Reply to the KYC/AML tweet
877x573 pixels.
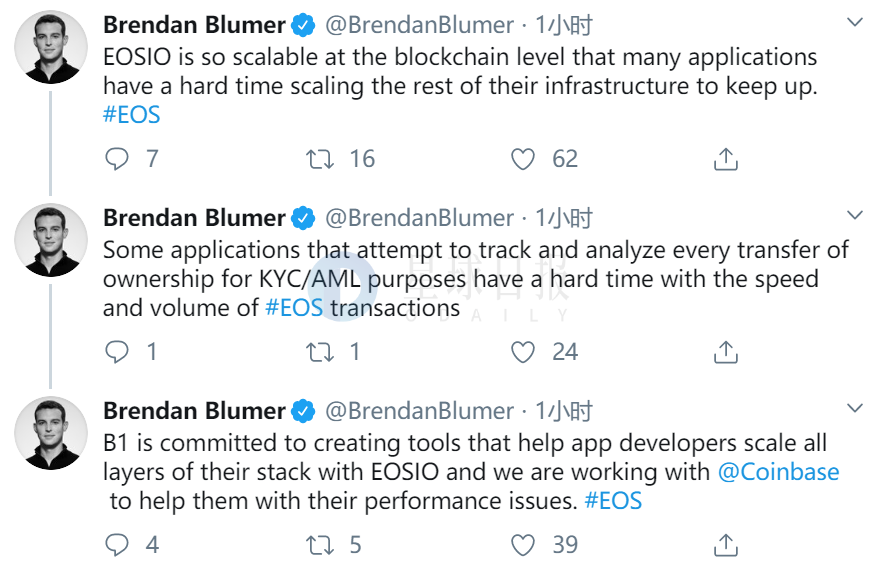(x=117, y=352)
